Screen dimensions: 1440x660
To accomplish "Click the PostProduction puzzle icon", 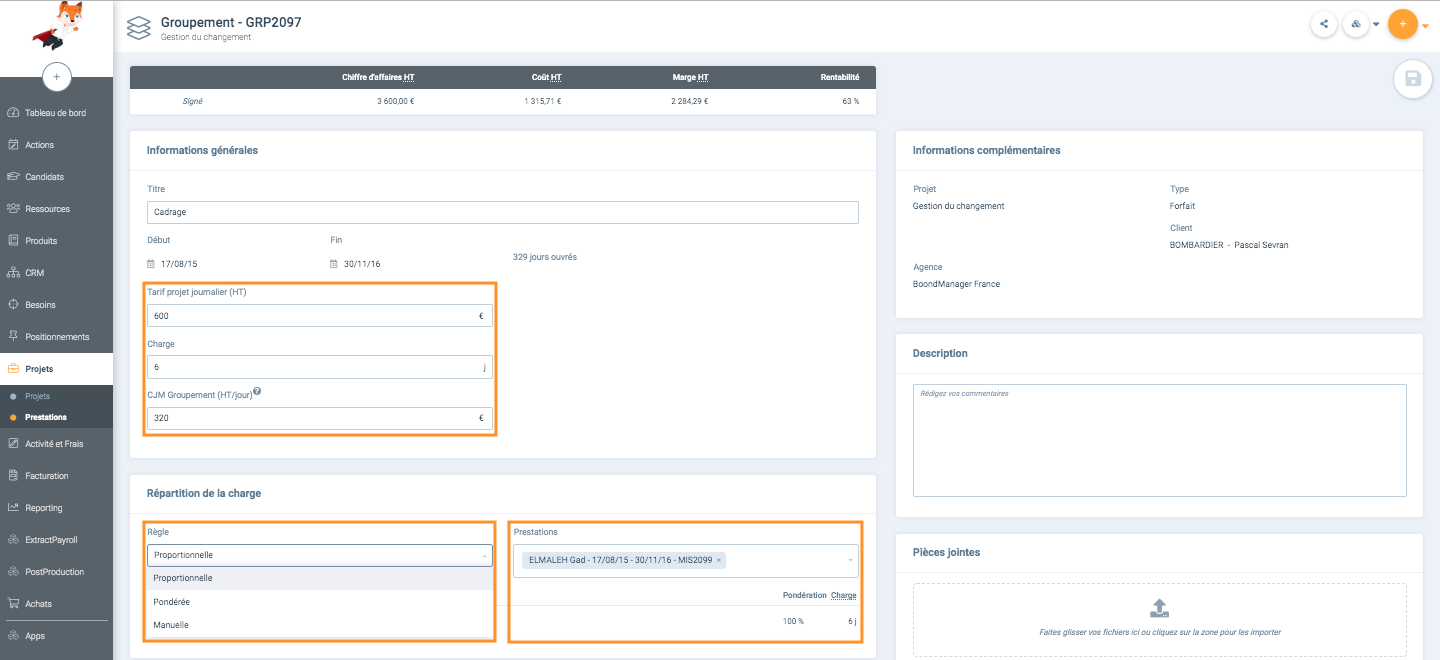I will click(13, 572).
